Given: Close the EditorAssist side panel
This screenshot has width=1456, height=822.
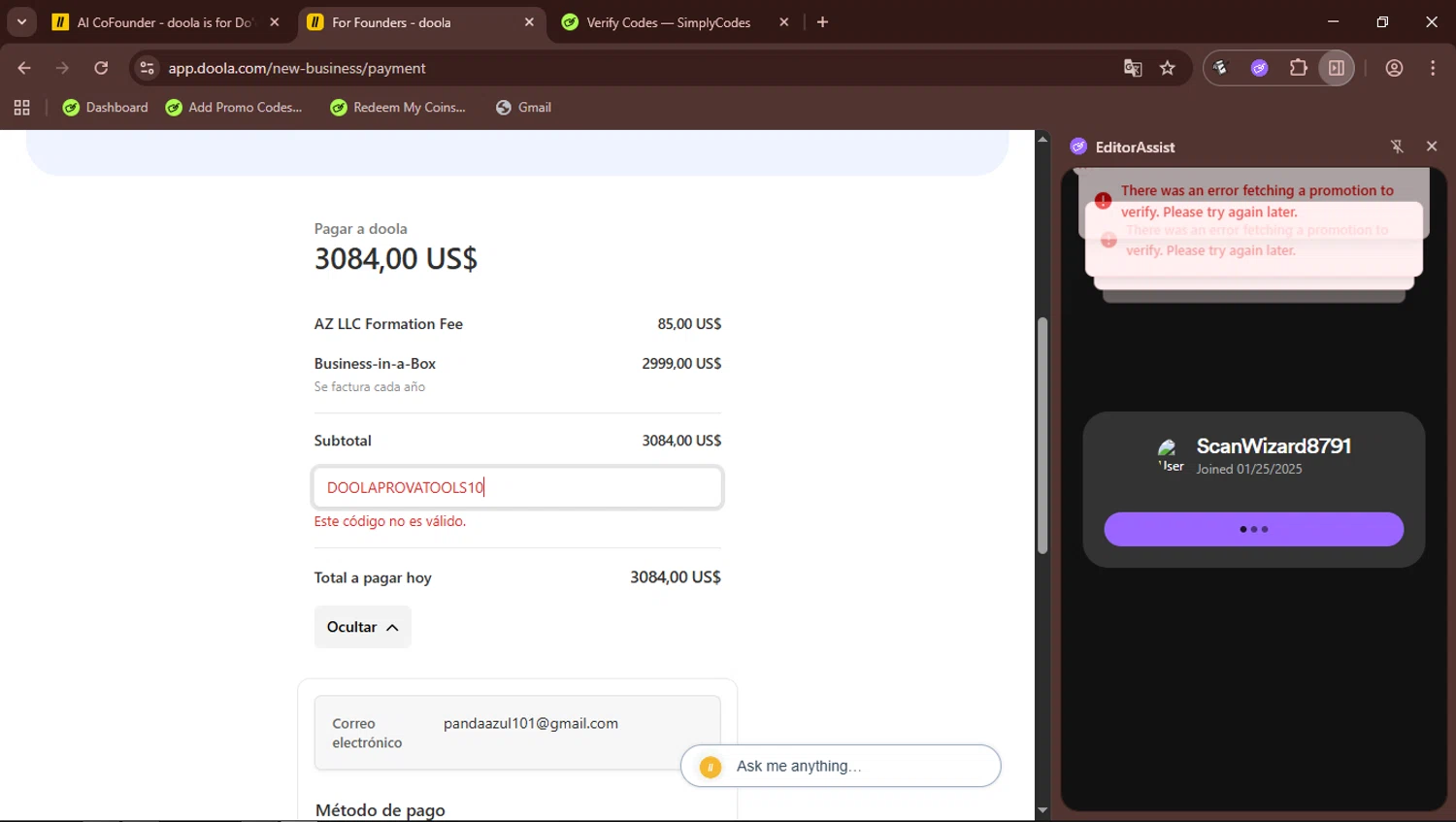Looking at the screenshot, I should pyautogui.click(x=1432, y=146).
